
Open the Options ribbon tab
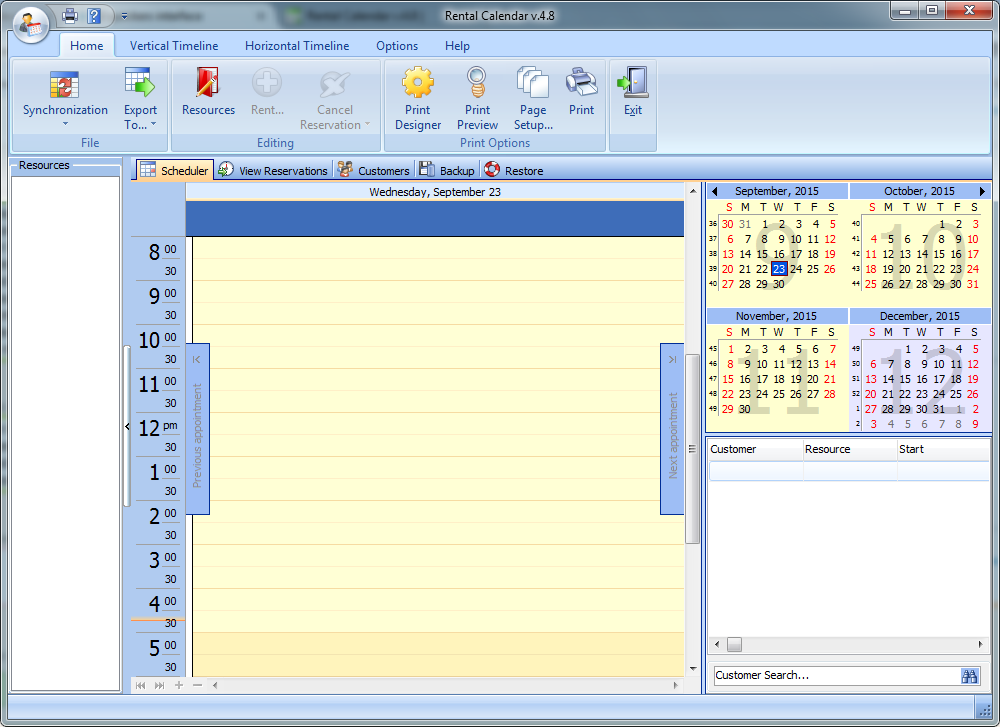[x=397, y=46]
